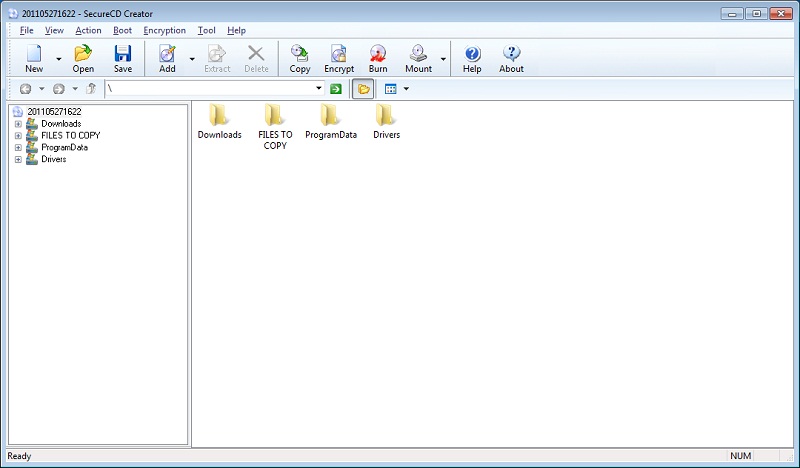Select Downloads in the folder tree

point(61,124)
